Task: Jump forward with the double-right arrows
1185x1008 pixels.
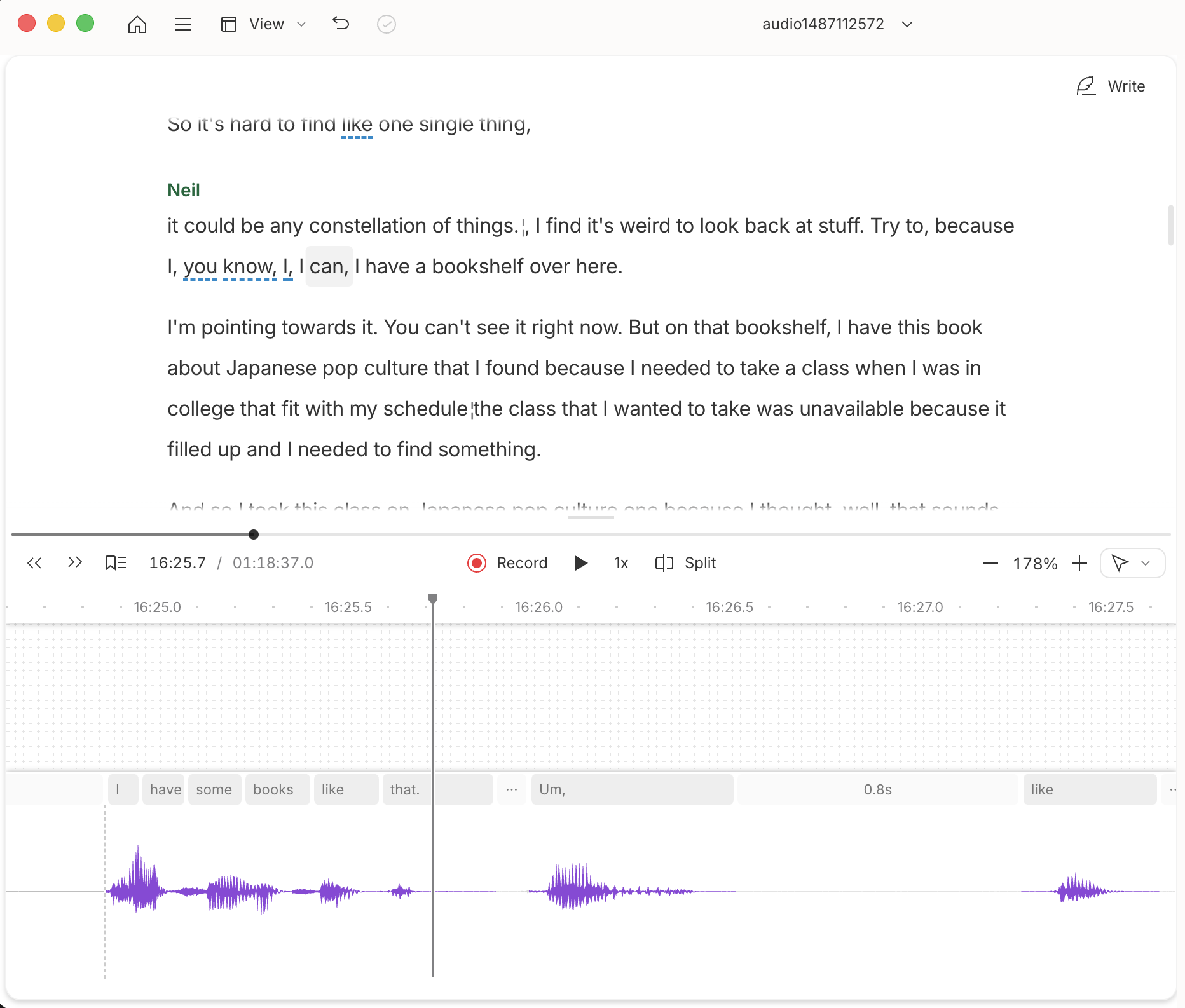Action: coord(75,563)
